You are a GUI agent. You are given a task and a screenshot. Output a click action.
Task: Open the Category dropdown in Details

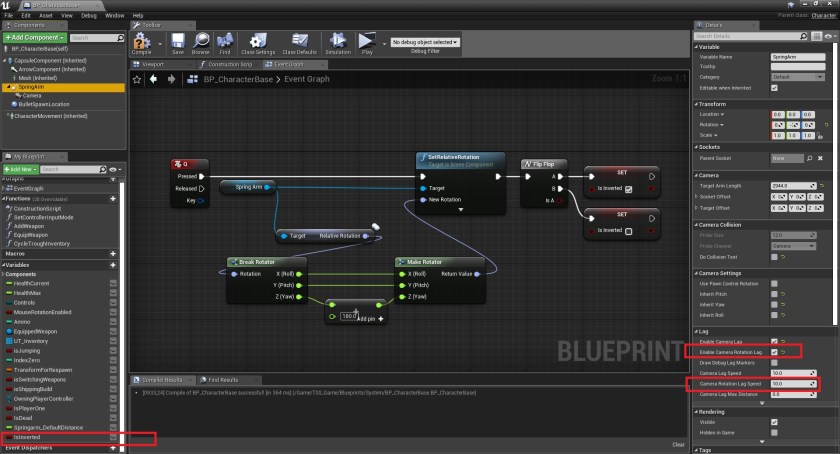pos(794,77)
